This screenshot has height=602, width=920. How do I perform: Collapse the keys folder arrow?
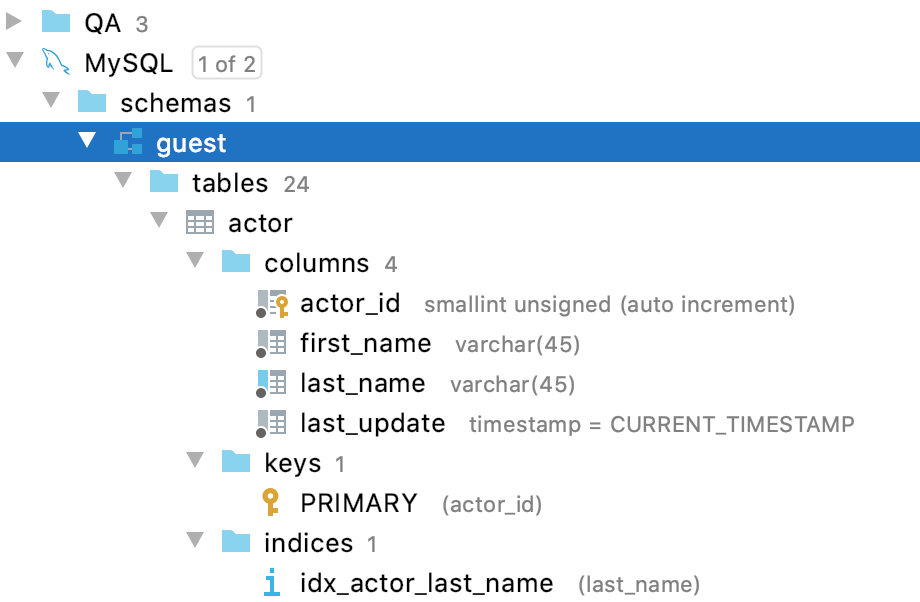195,462
